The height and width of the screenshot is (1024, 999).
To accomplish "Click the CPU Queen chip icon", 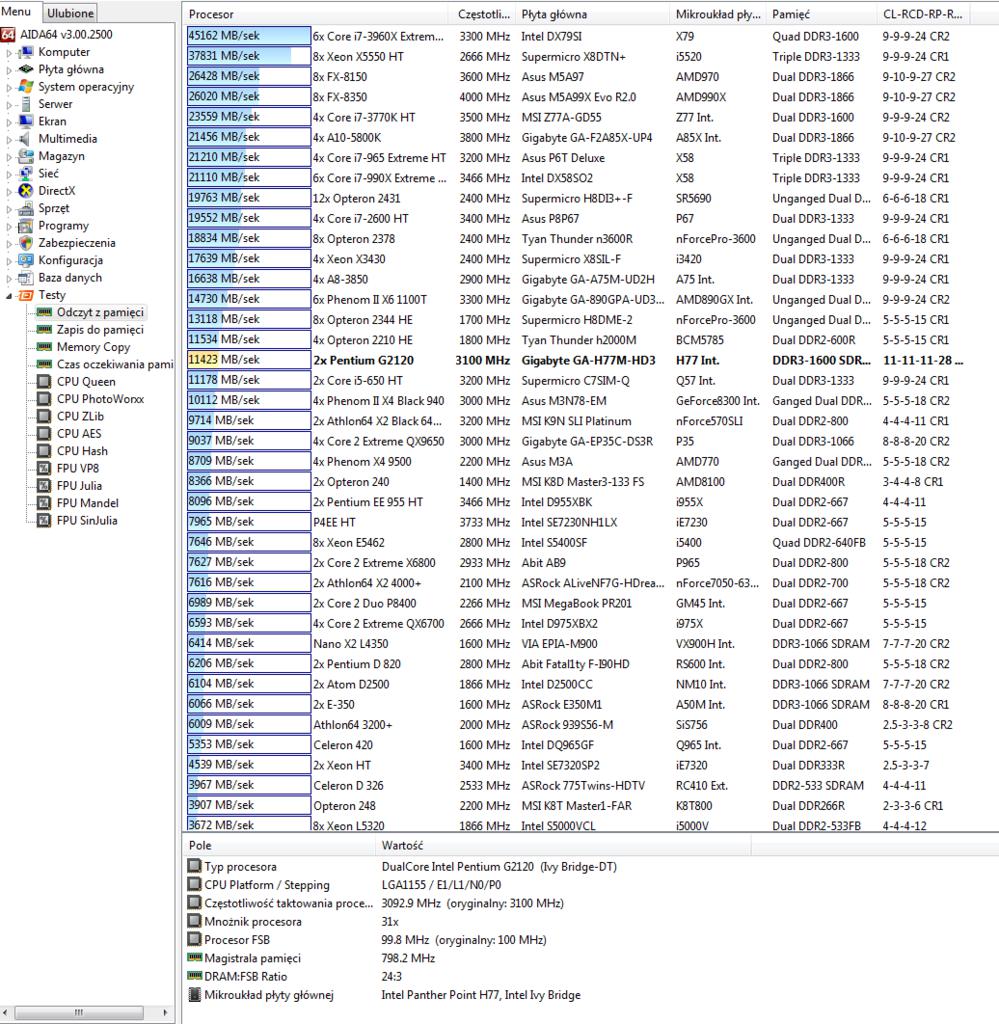I will (x=44, y=381).
